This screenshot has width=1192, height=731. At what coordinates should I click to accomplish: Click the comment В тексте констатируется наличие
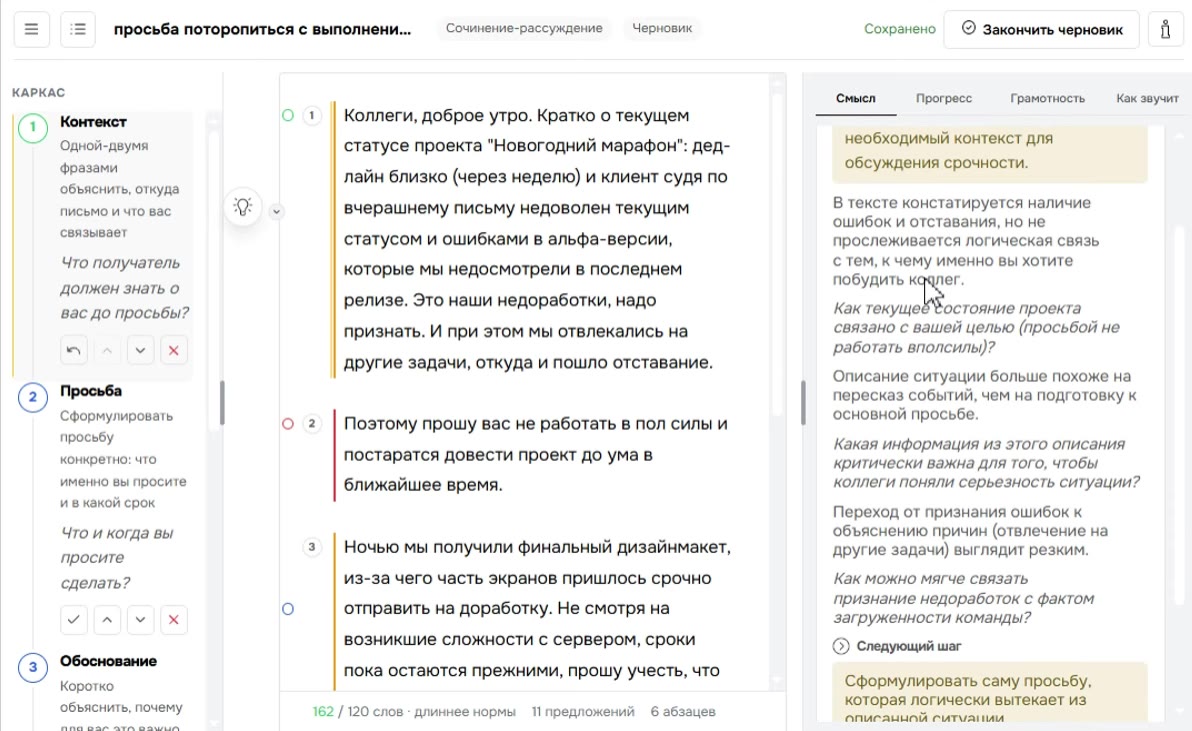pyautogui.click(x=965, y=241)
